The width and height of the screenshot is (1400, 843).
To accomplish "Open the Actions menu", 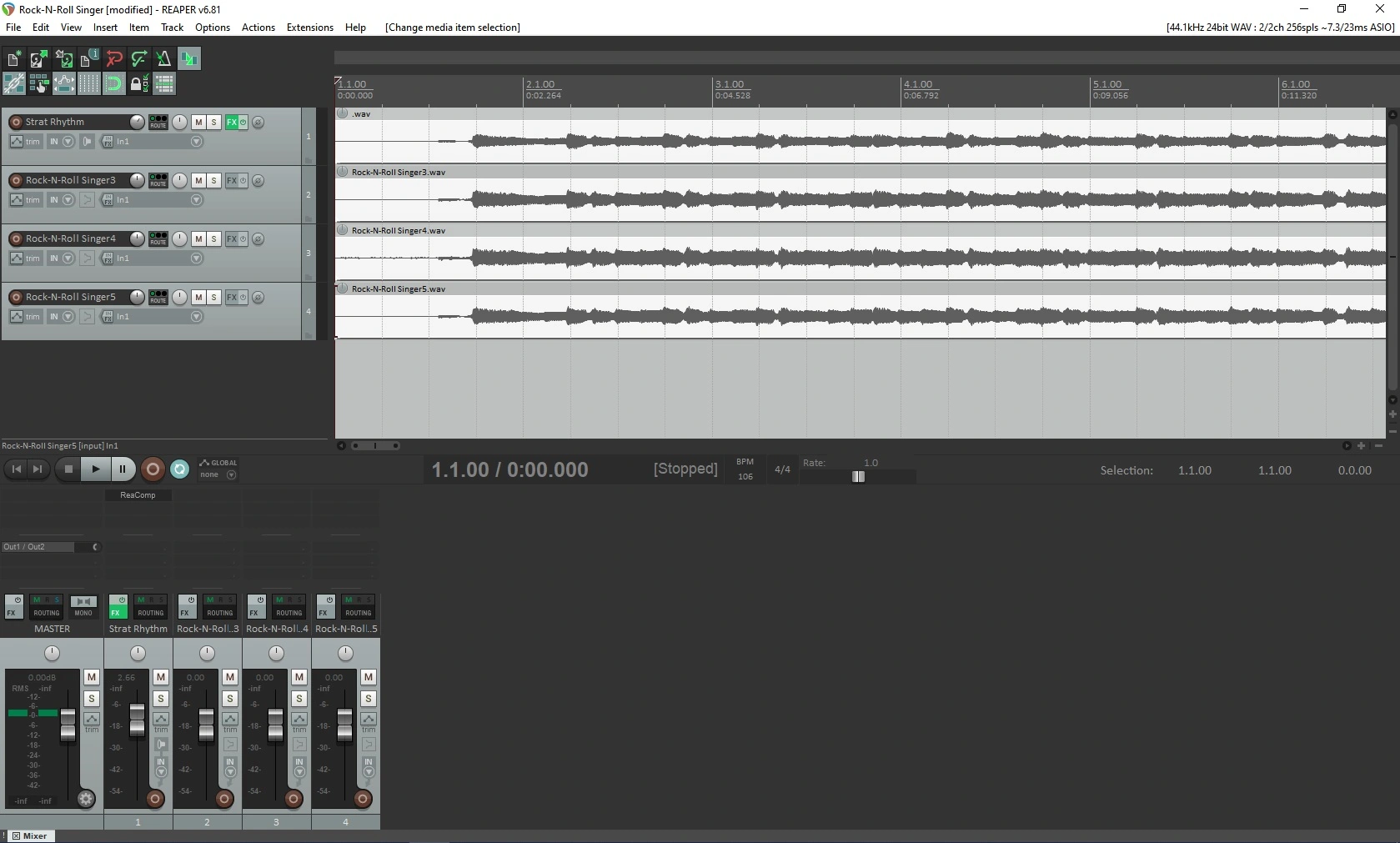I will (258, 28).
